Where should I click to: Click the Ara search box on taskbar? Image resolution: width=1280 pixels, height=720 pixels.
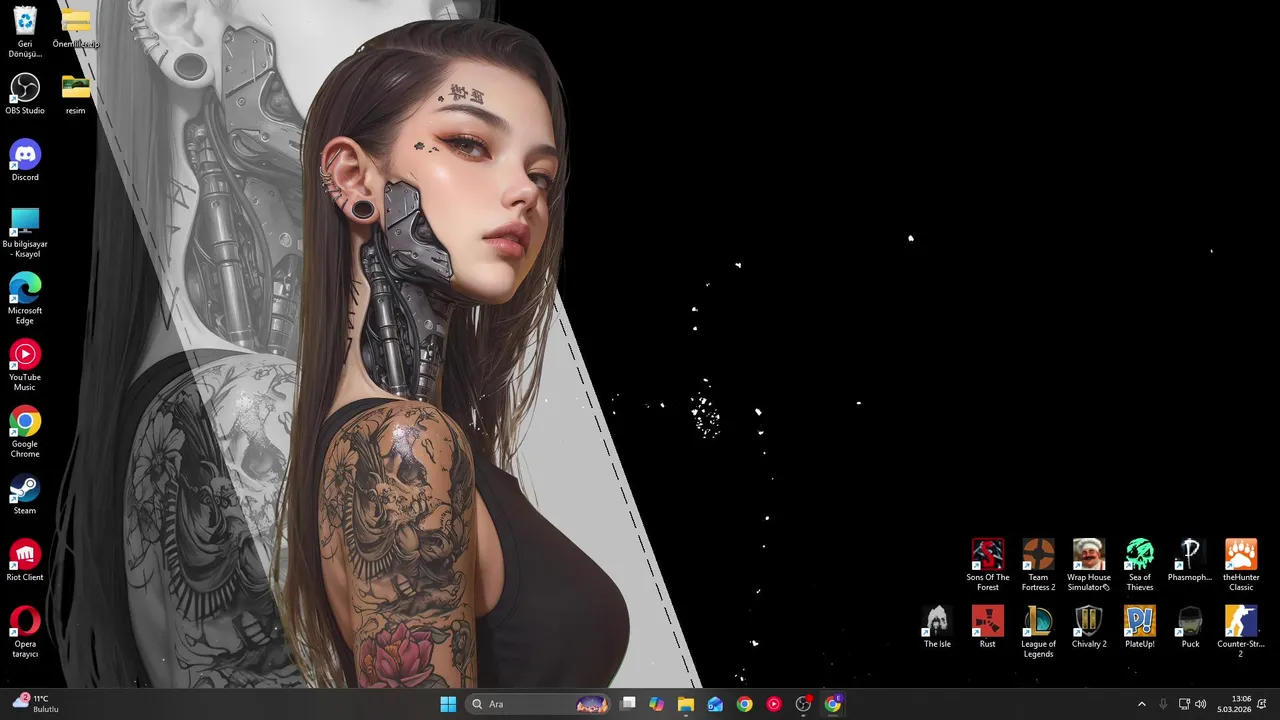tap(539, 704)
